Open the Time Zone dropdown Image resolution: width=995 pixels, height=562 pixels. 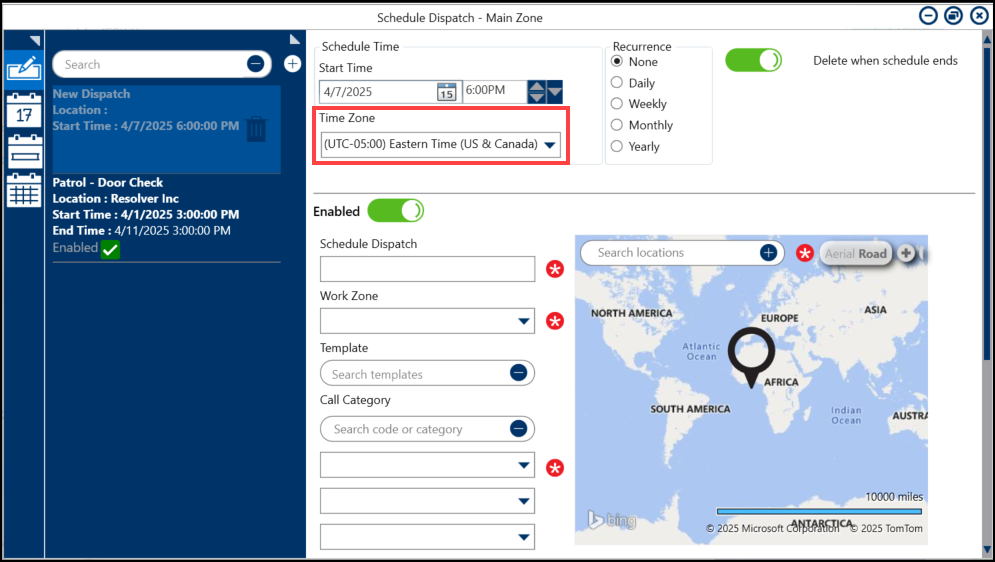(549, 145)
